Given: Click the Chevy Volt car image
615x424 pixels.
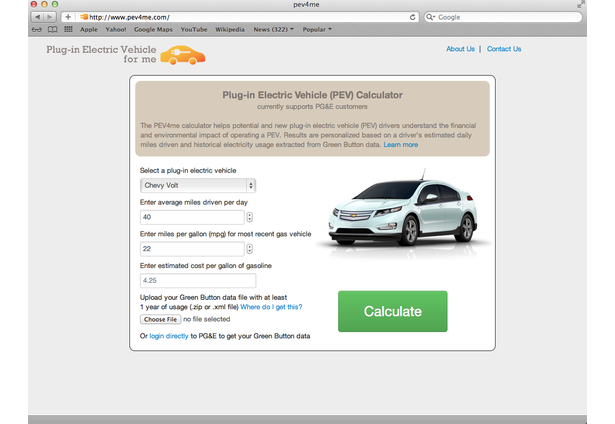Looking at the screenshot, I should coord(404,214).
